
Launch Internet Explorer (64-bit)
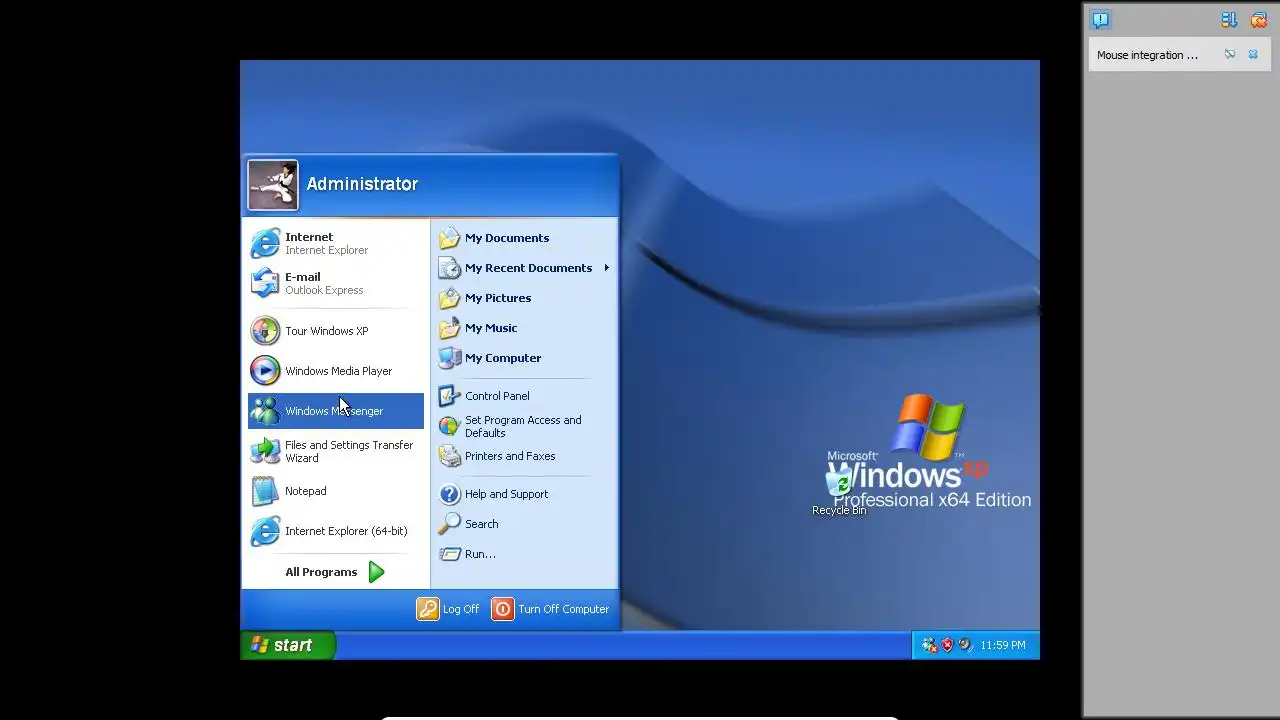[x=336, y=531]
